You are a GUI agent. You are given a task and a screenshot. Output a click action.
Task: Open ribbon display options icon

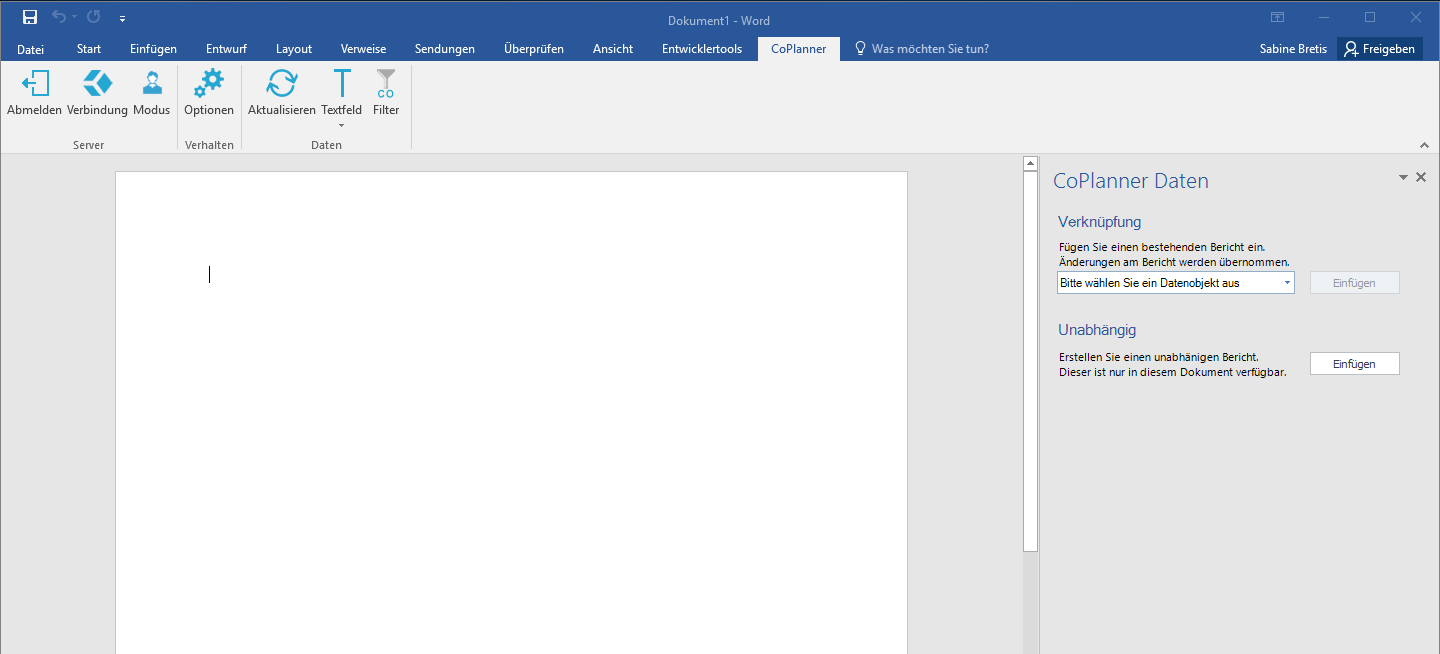click(x=1277, y=18)
